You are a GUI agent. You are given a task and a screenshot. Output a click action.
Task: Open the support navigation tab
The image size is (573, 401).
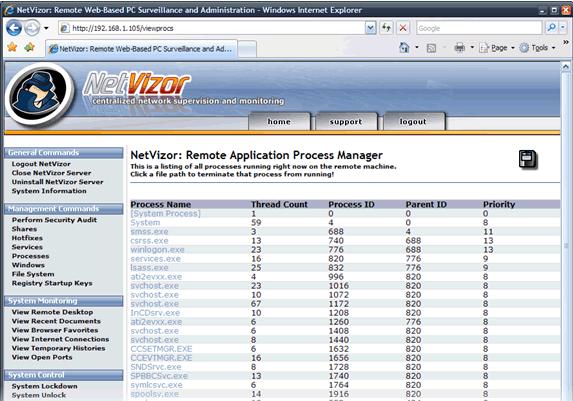click(x=346, y=121)
